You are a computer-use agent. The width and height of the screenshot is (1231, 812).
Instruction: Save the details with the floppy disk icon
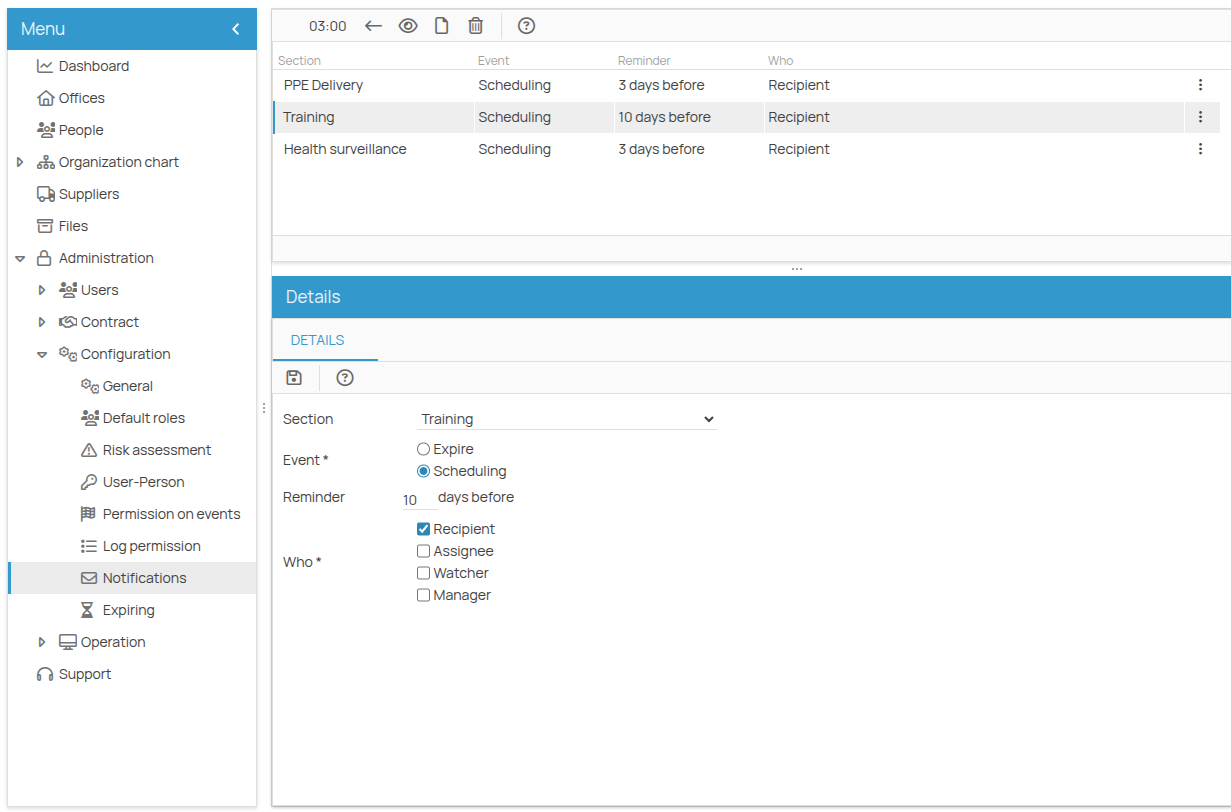click(x=293, y=377)
